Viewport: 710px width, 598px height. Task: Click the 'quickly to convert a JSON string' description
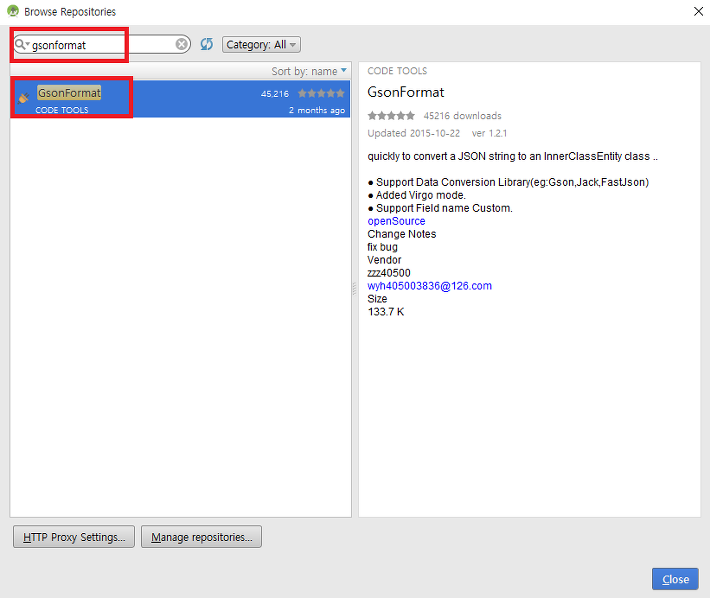[513, 156]
